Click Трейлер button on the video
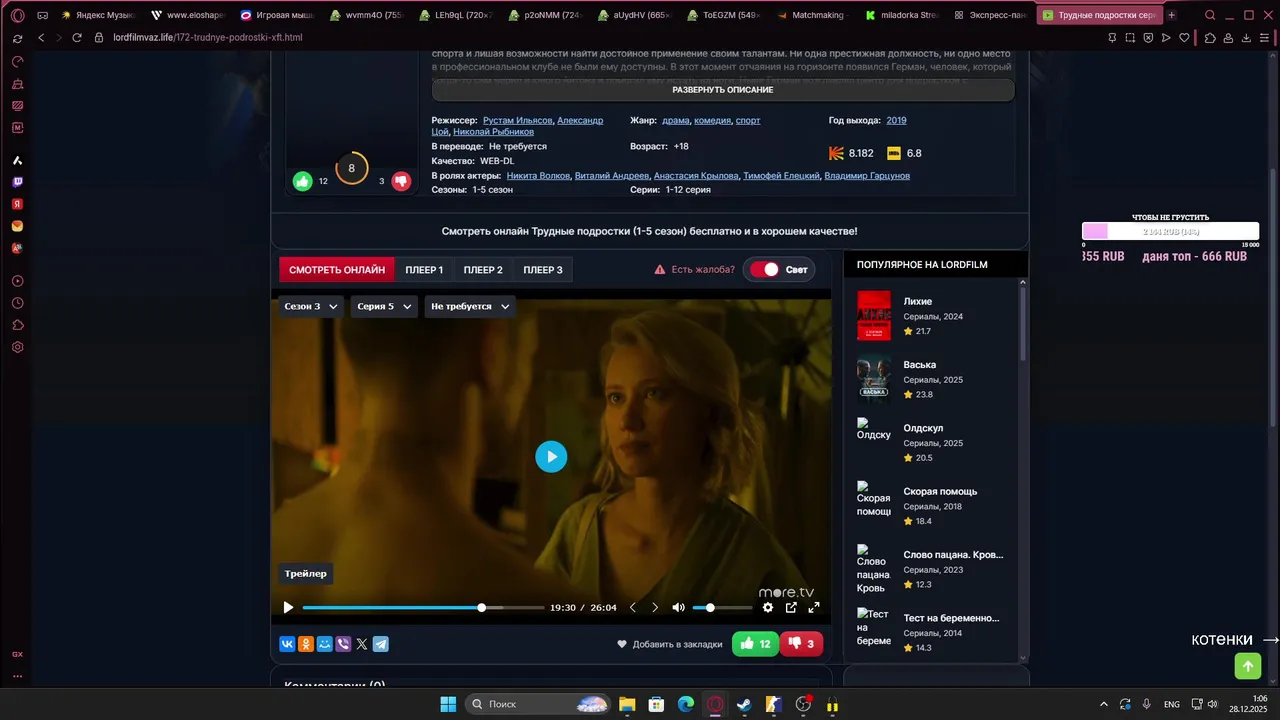 click(x=305, y=574)
